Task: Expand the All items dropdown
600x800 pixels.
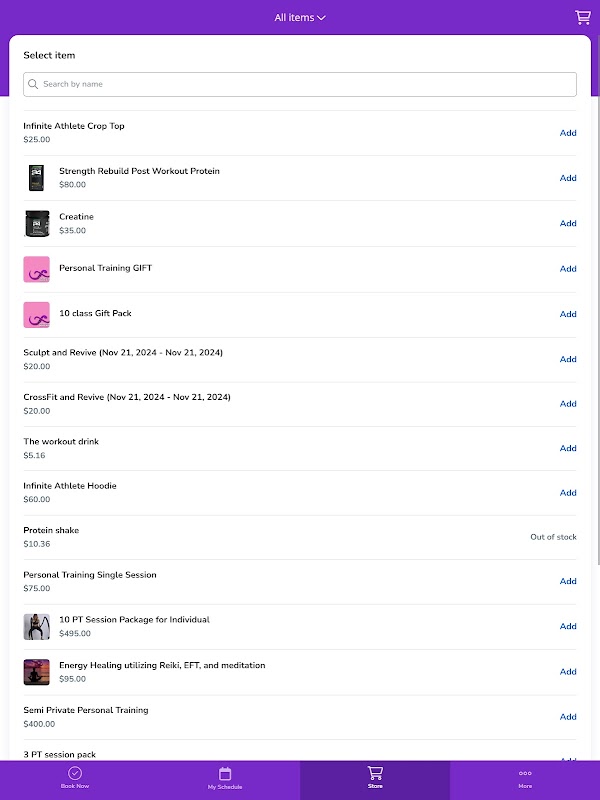Action: coord(300,18)
